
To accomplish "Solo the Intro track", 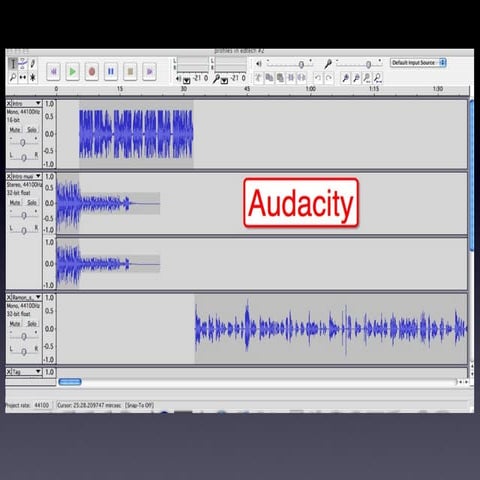I will [32, 130].
